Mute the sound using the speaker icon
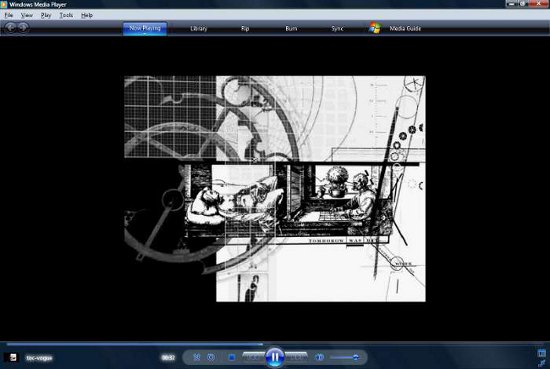The image size is (550, 369). tap(319, 357)
